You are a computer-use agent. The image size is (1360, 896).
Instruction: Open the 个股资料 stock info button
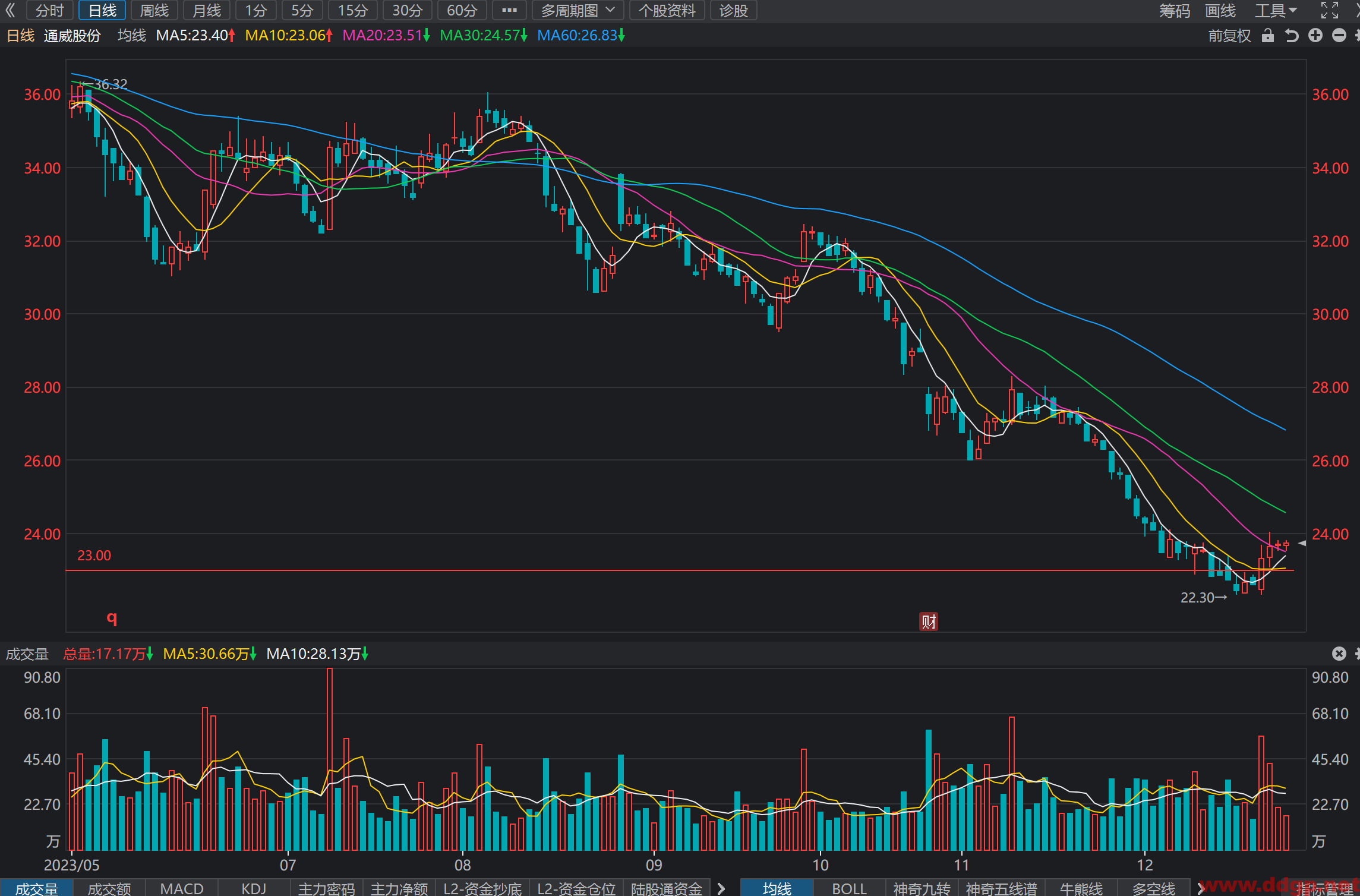(667, 10)
